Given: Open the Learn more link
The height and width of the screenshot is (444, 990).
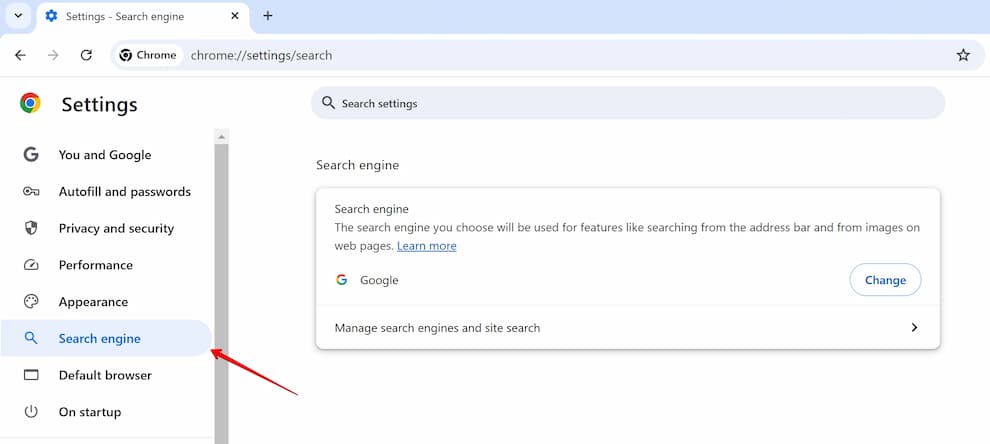Looking at the screenshot, I should [426, 246].
